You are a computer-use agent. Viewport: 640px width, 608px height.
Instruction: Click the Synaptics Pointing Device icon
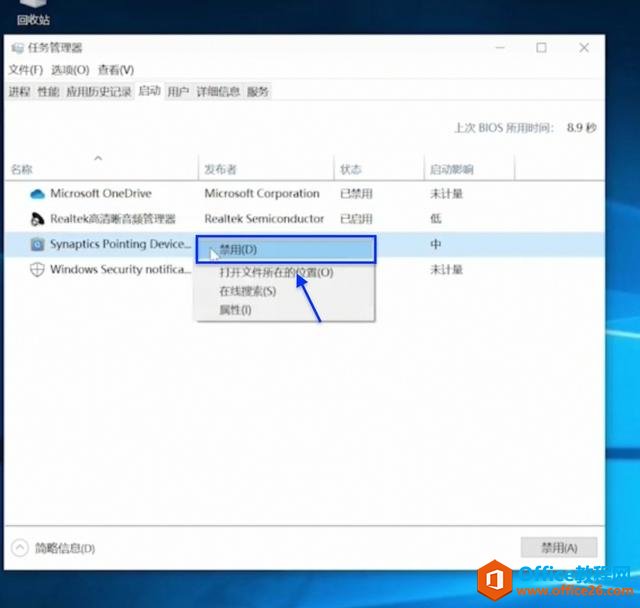(x=37, y=244)
